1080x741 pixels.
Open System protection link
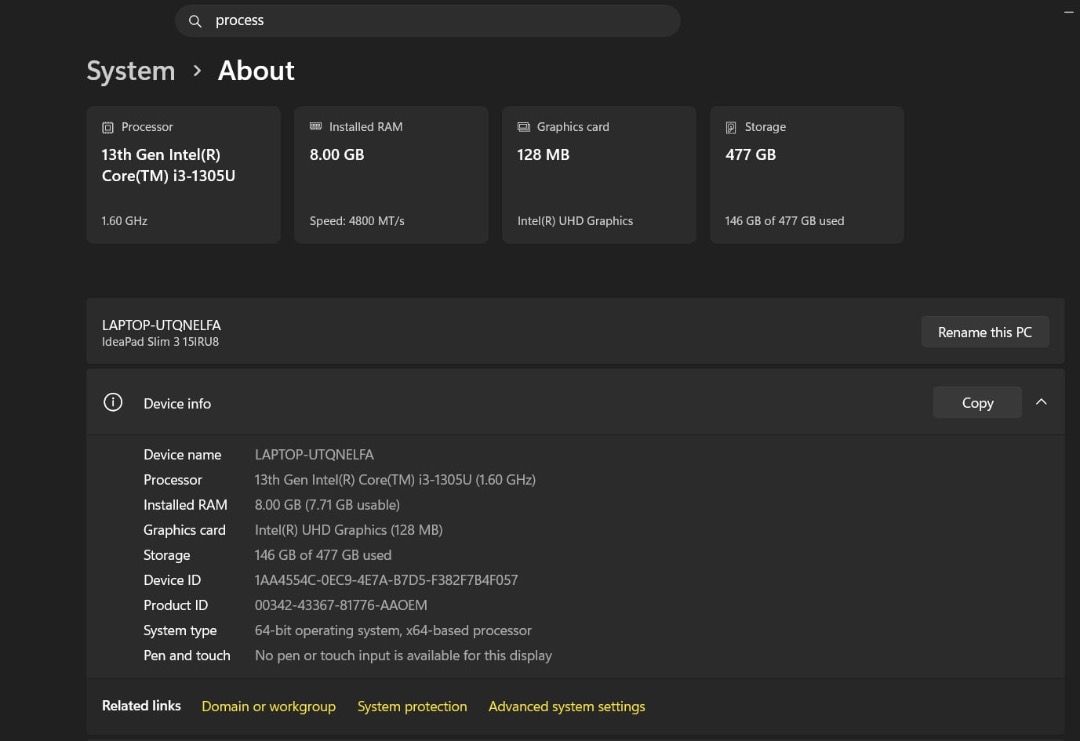point(412,707)
